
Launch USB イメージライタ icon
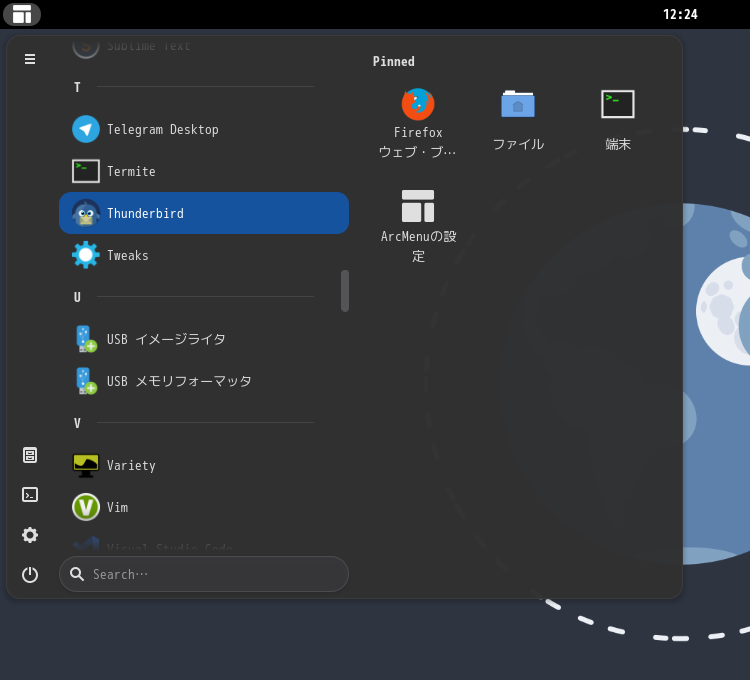coord(86,339)
